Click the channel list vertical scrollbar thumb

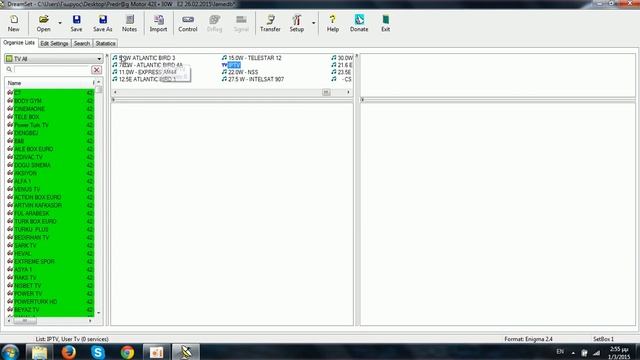99,90
